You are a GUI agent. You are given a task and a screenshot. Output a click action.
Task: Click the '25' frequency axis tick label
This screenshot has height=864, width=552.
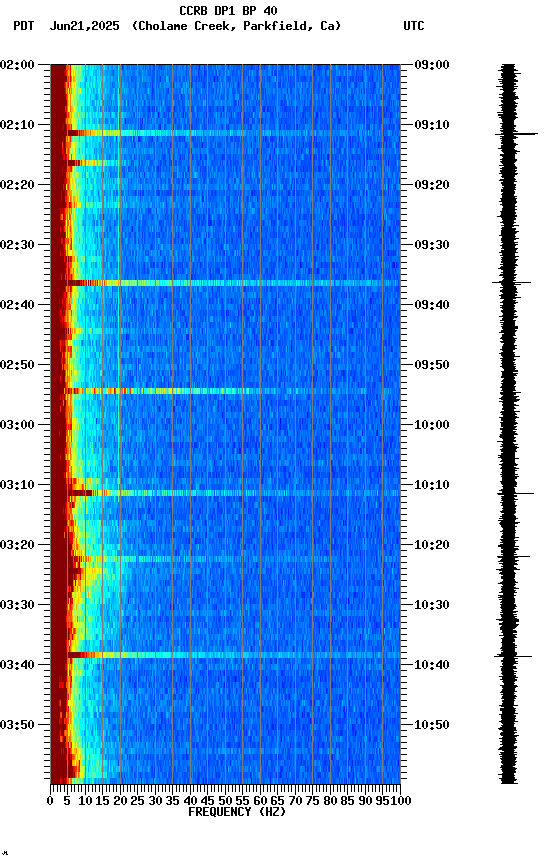point(138,801)
